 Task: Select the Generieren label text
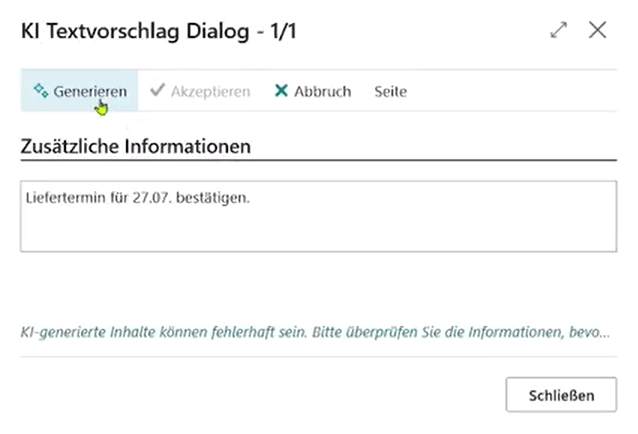pos(90,92)
